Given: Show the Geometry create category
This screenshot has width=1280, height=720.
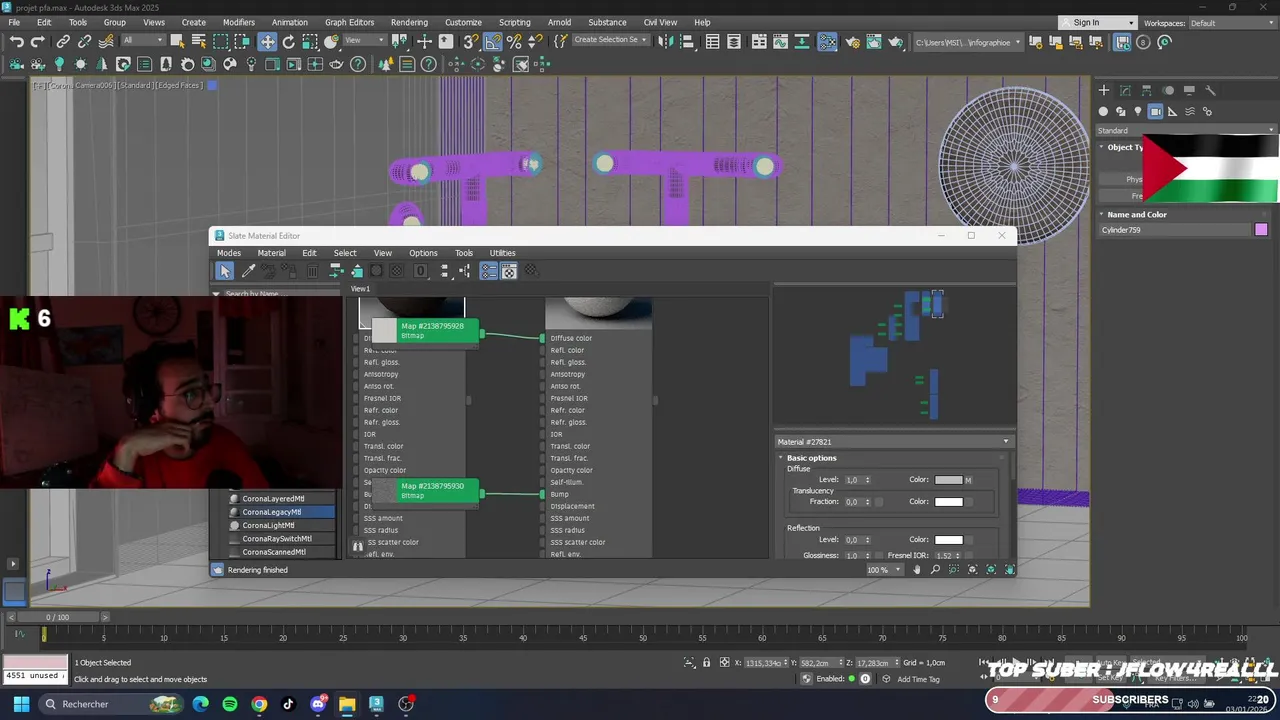Looking at the screenshot, I should pyautogui.click(x=1103, y=112).
